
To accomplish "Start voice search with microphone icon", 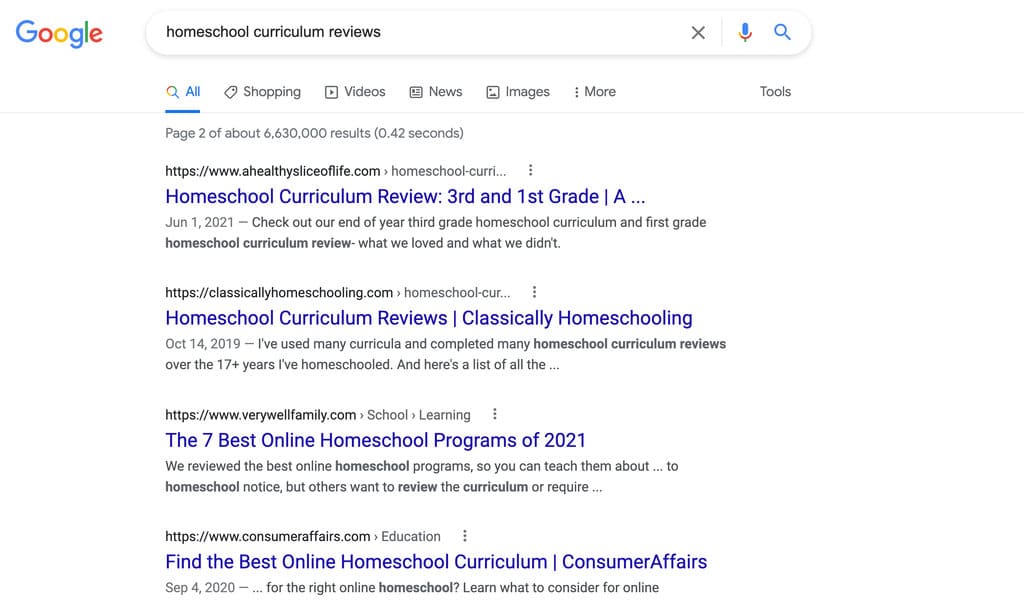I will point(745,33).
